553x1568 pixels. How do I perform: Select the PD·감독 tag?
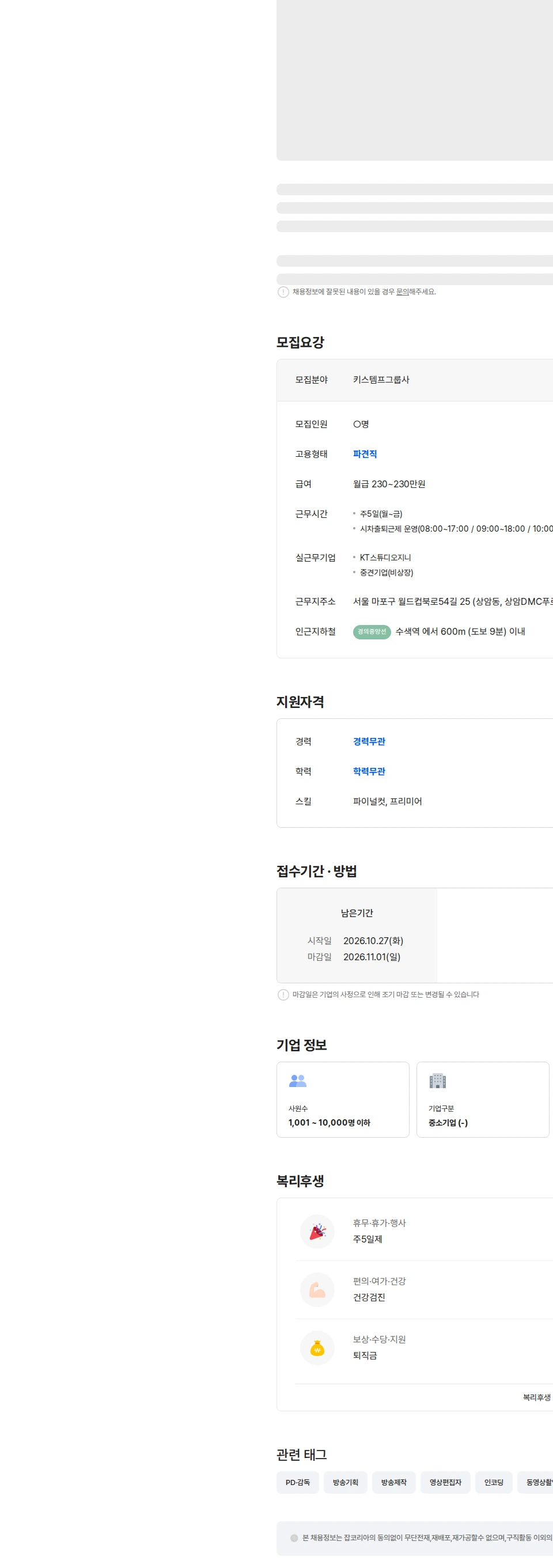pos(297,1482)
